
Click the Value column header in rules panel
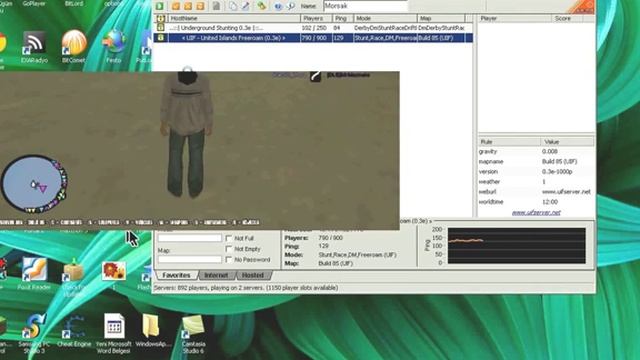click(567, 142)
